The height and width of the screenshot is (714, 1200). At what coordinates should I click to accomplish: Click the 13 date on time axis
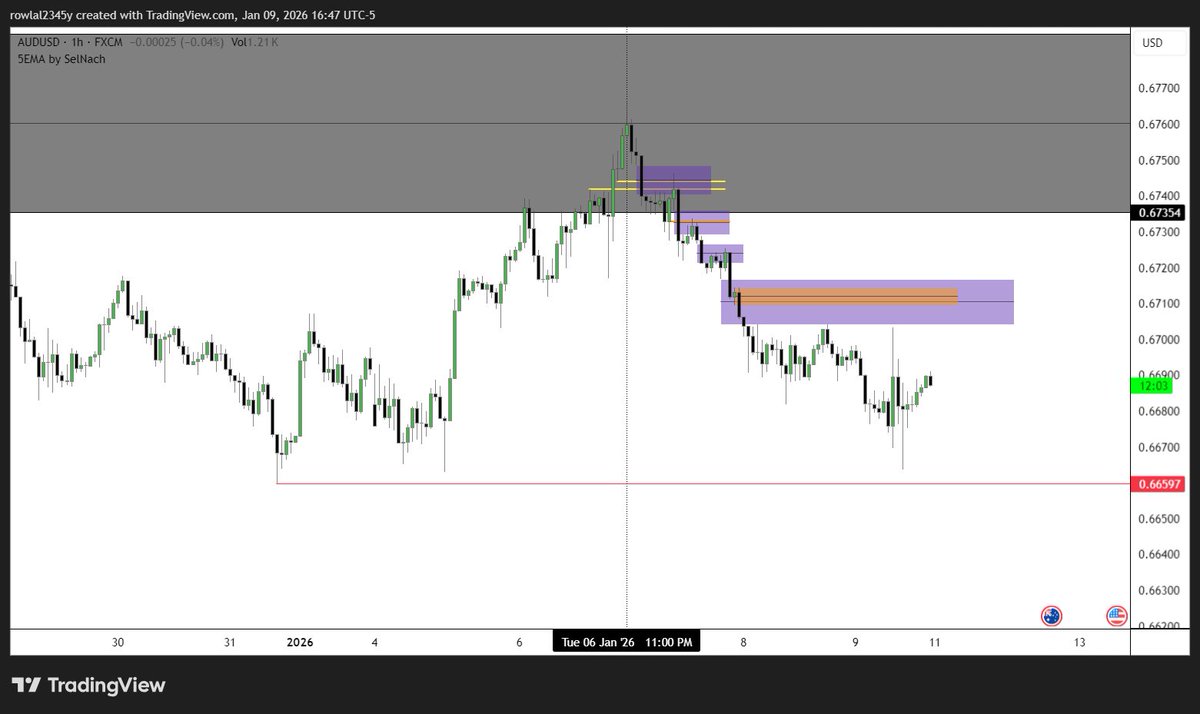[x=1079, y=643]
